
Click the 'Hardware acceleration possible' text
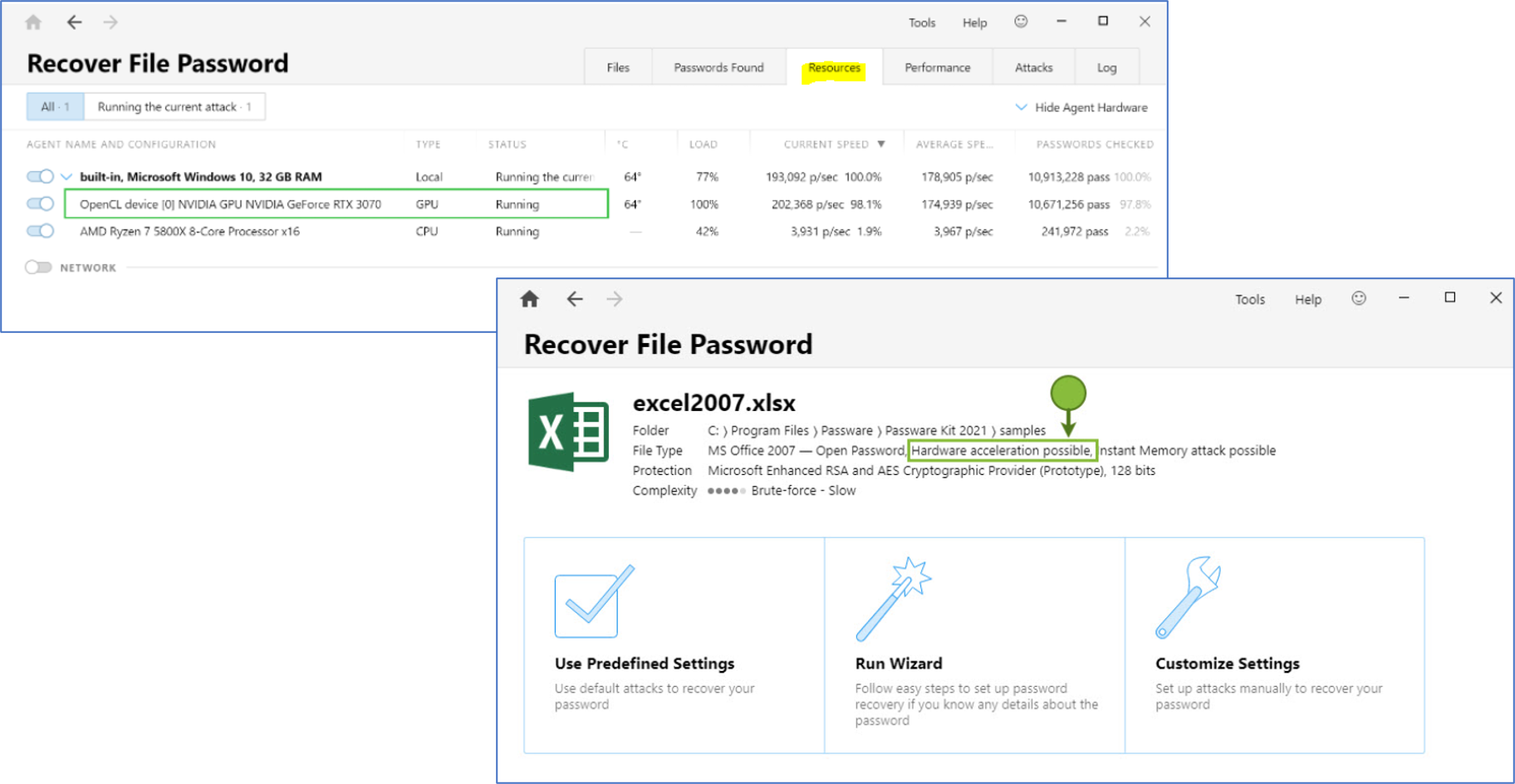(1002, 450)
